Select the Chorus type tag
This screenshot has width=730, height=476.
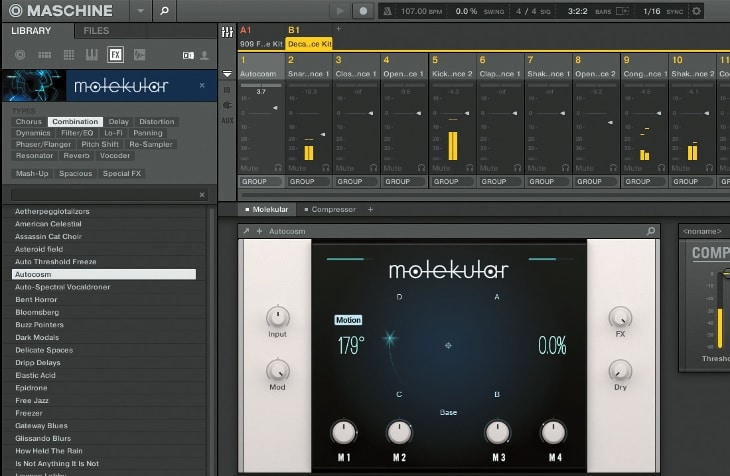pyautogui.click(x=28, y=122)
